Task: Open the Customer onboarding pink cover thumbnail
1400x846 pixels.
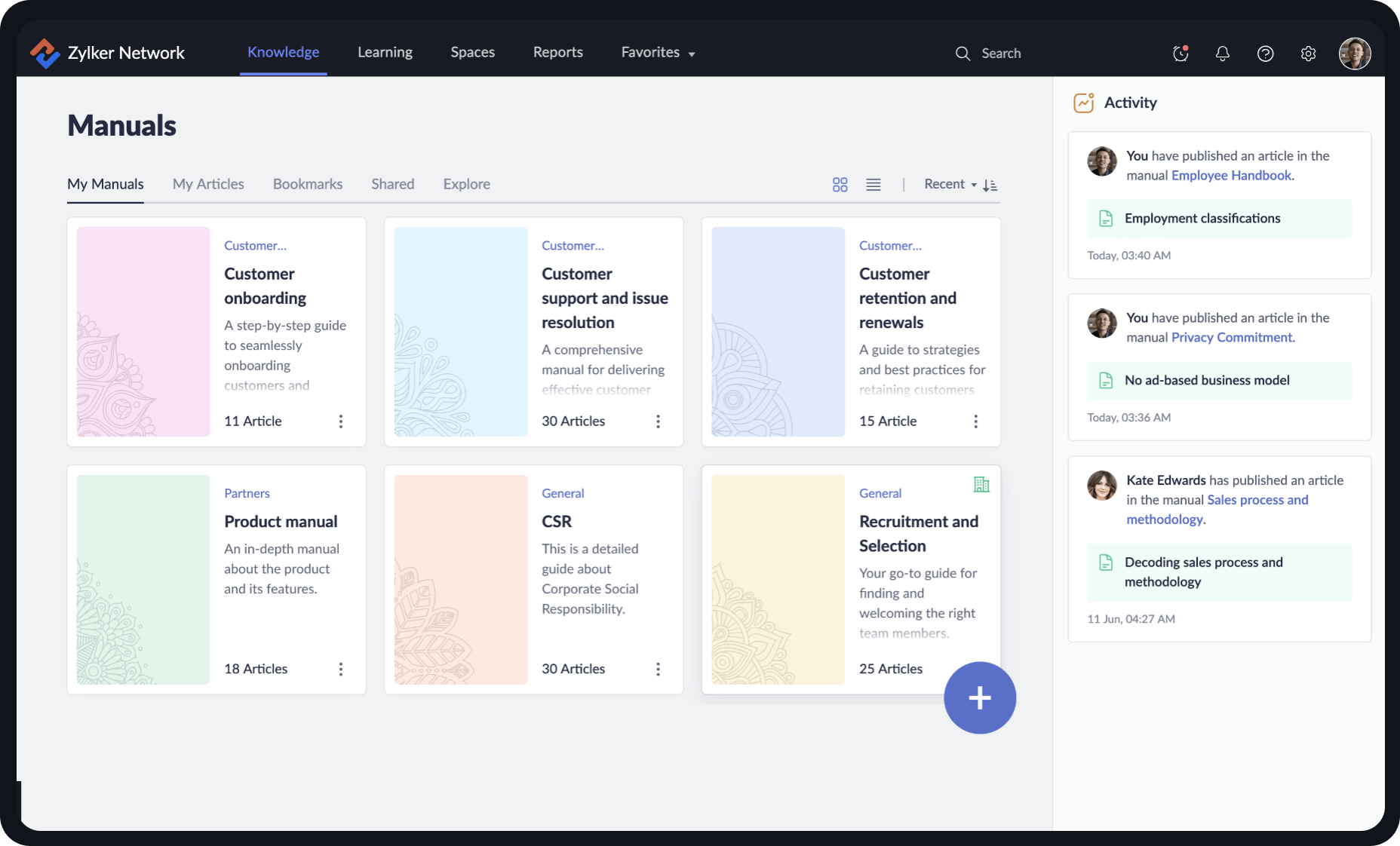Action: (x=143, y=332)
